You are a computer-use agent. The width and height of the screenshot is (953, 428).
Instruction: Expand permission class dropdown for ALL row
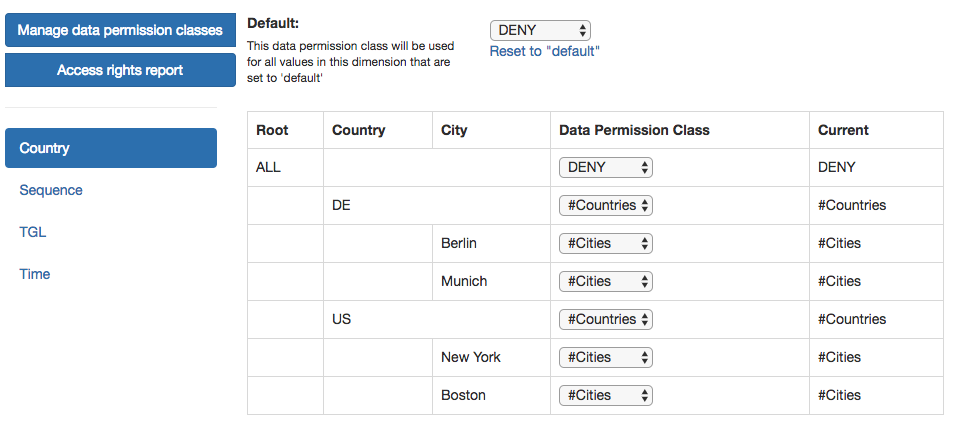605,168
